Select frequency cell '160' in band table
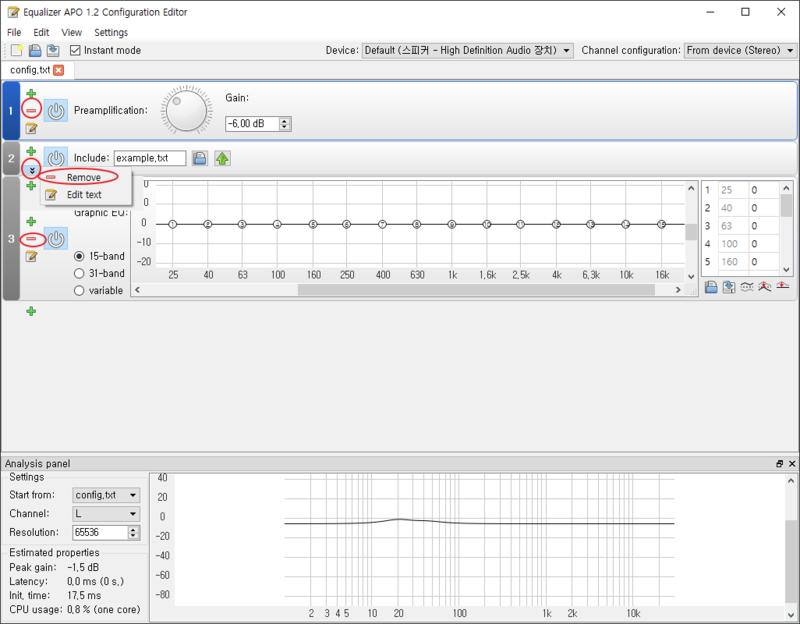Viewport: 800px width, 624px height. [733, 262]
